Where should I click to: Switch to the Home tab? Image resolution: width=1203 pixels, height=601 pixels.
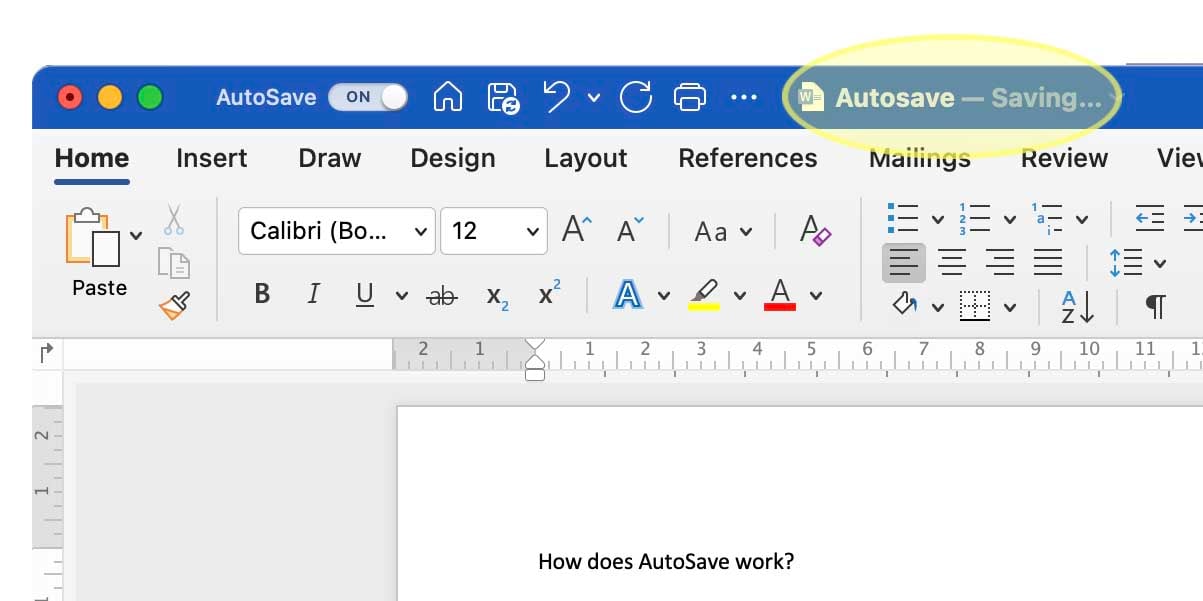[92, 158]
